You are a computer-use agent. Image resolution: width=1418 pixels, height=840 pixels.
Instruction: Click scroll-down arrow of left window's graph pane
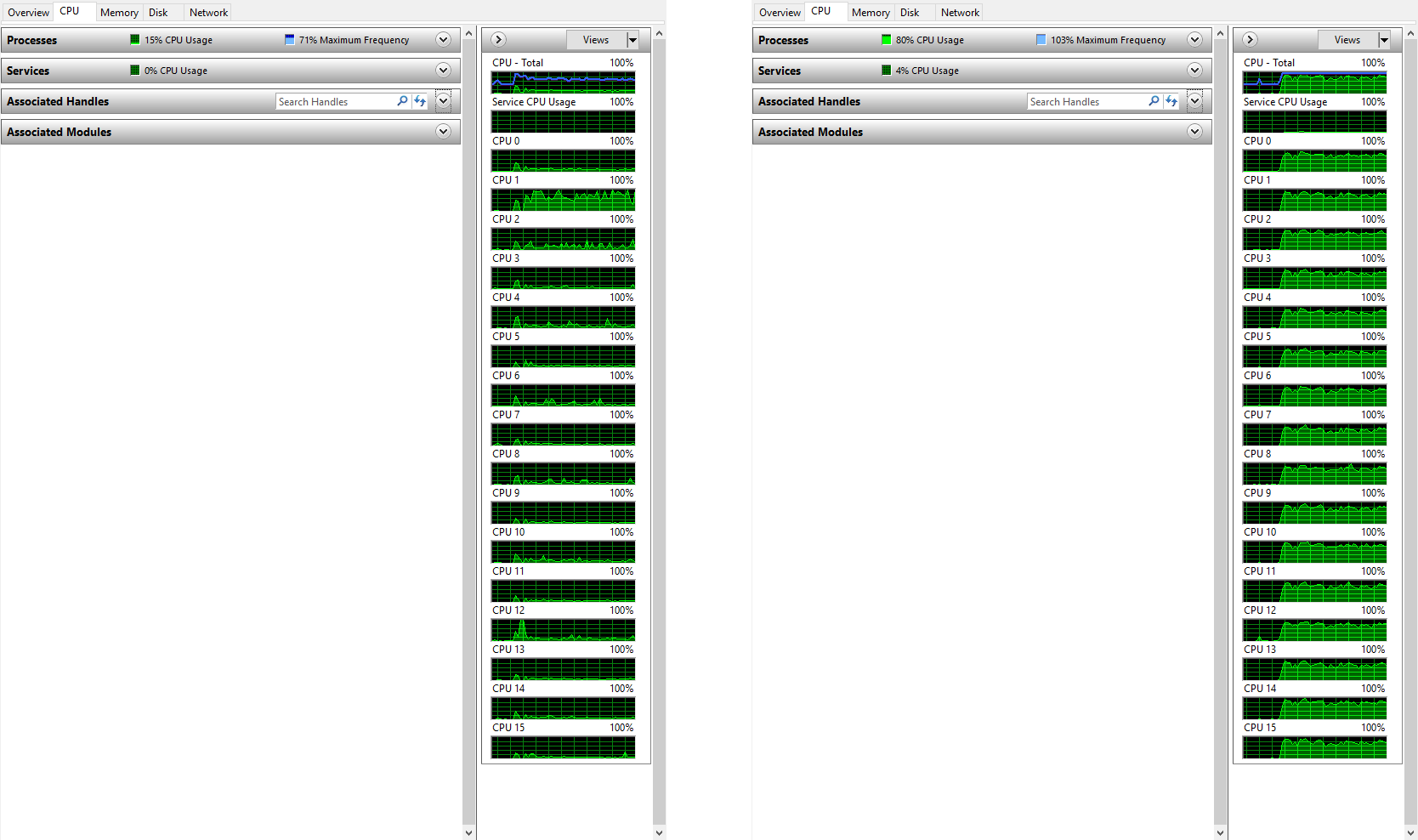pos(660,832)
